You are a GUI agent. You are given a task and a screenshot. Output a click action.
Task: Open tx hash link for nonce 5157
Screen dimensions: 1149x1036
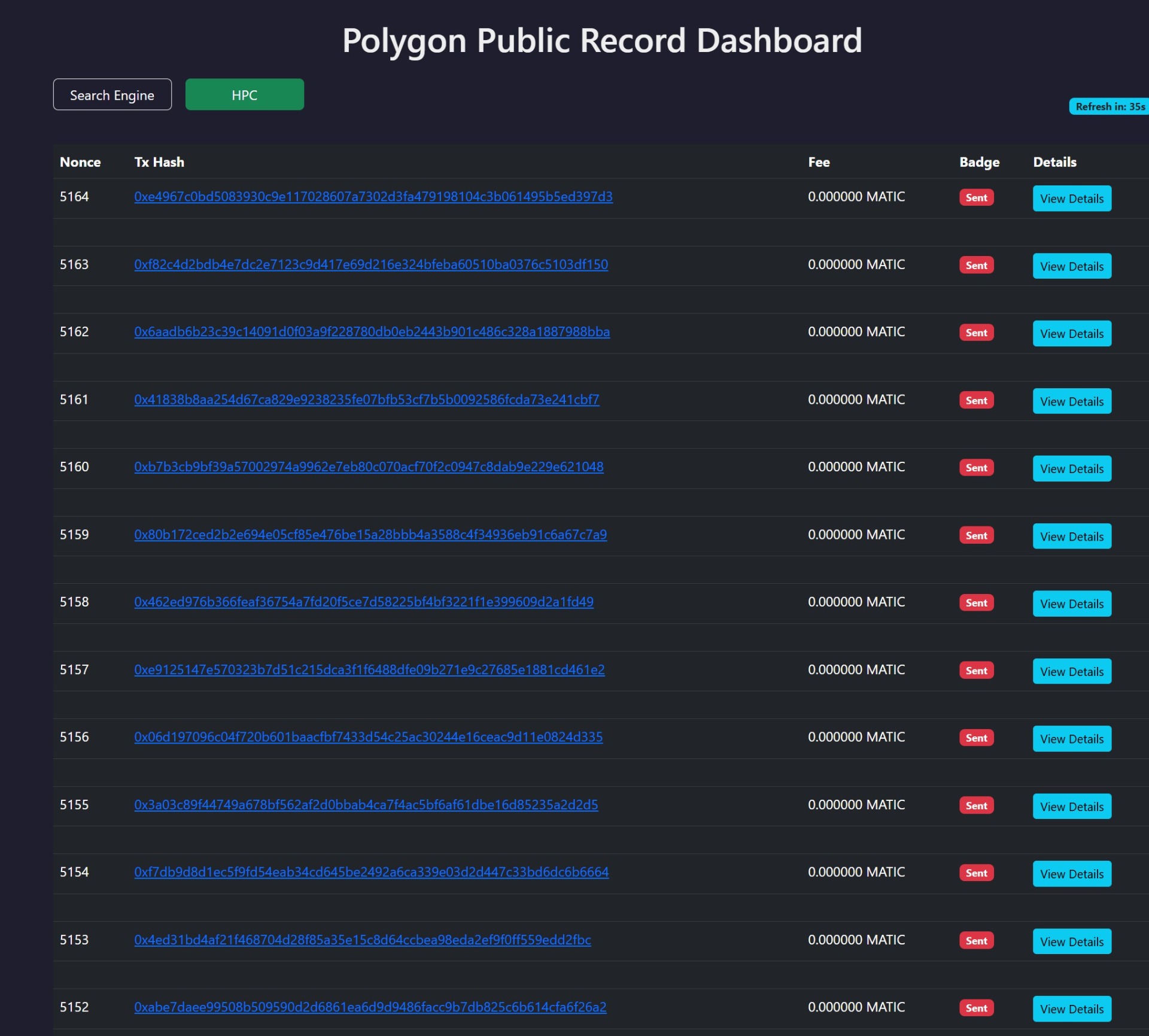[x=369, y=670]
